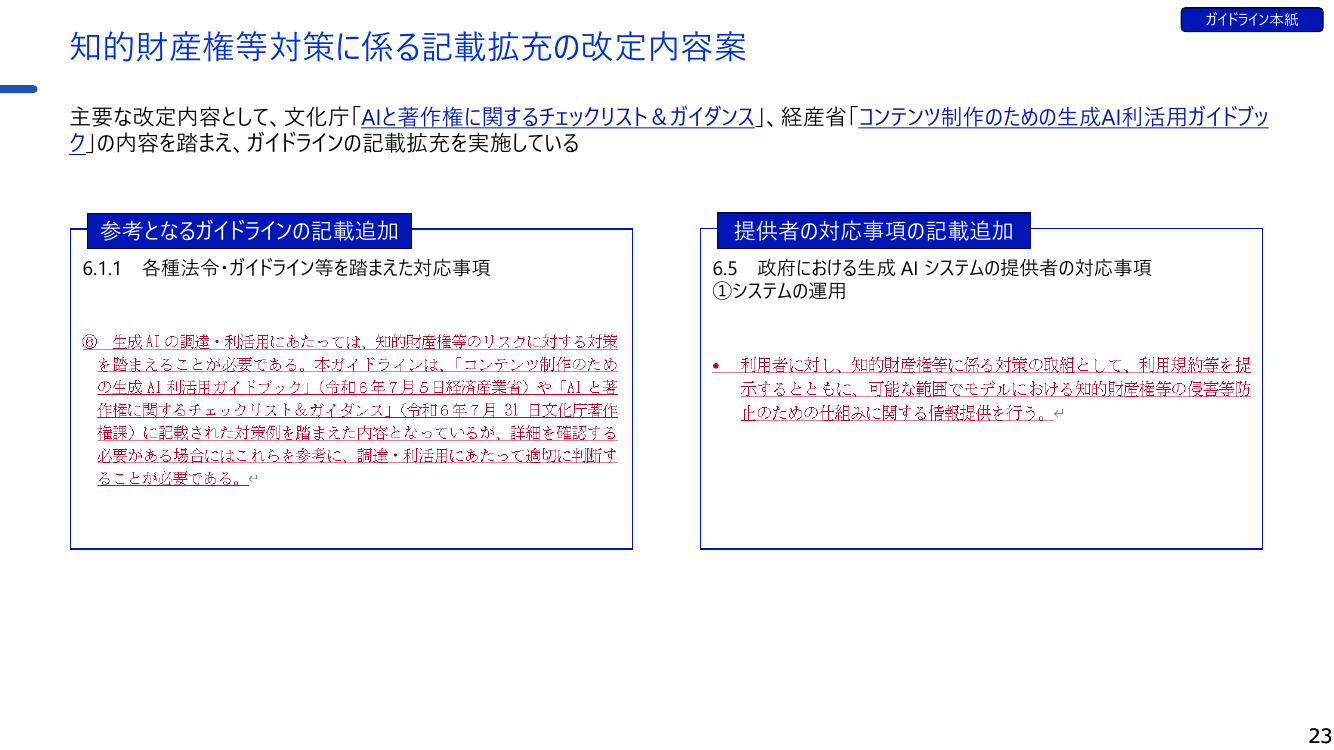Image resolution: width=1334 pixels, height=750 pixels.
Task: Select the 参考となるガイドラインの記載追加 header label
Action: coord(250,231)
